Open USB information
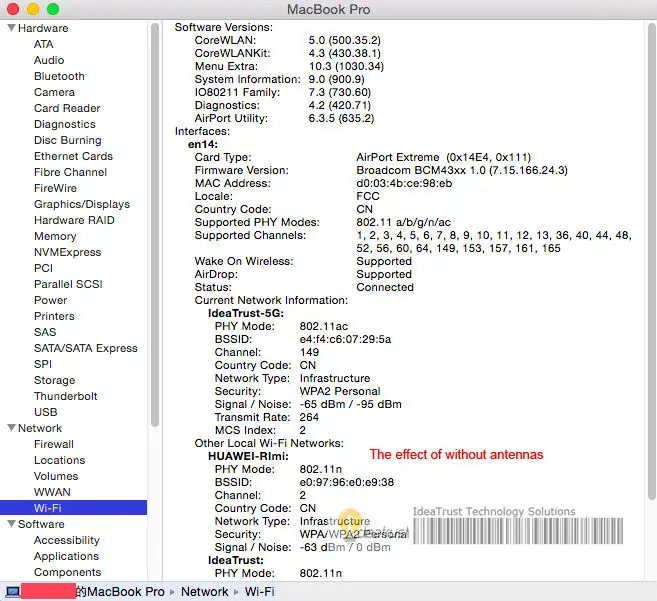This screenshot has height=601, width=657. 46,412
